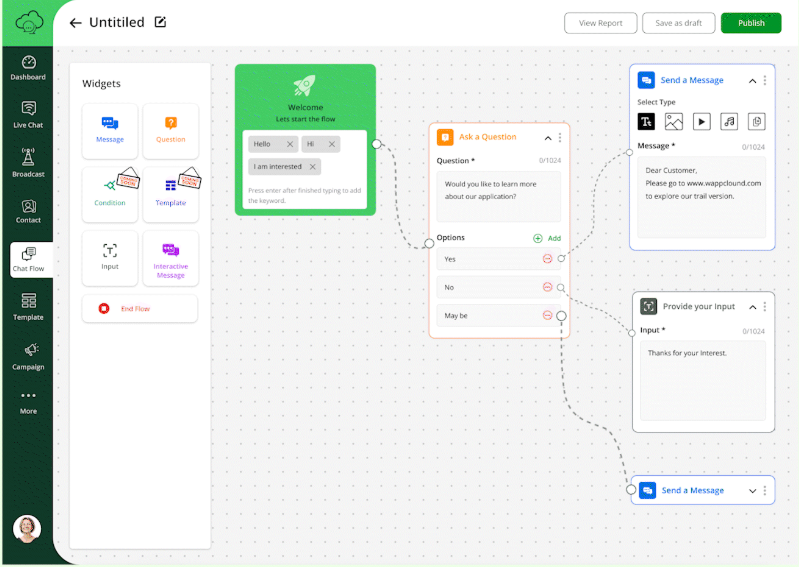Image resolution: width=799 pixels, height=567 pixels.
Task: Click the Yes option field
Action: pyautogui.click(x=498, y=259)
